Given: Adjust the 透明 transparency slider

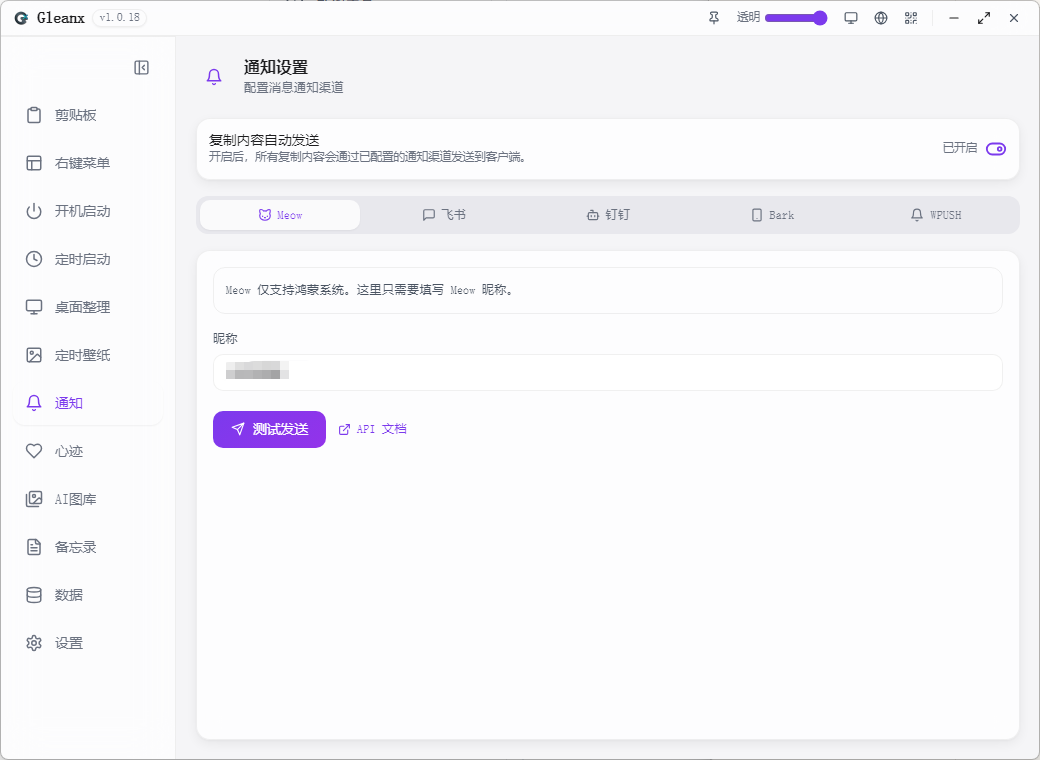Looking at the screenshot, I should tap(796, 18).
